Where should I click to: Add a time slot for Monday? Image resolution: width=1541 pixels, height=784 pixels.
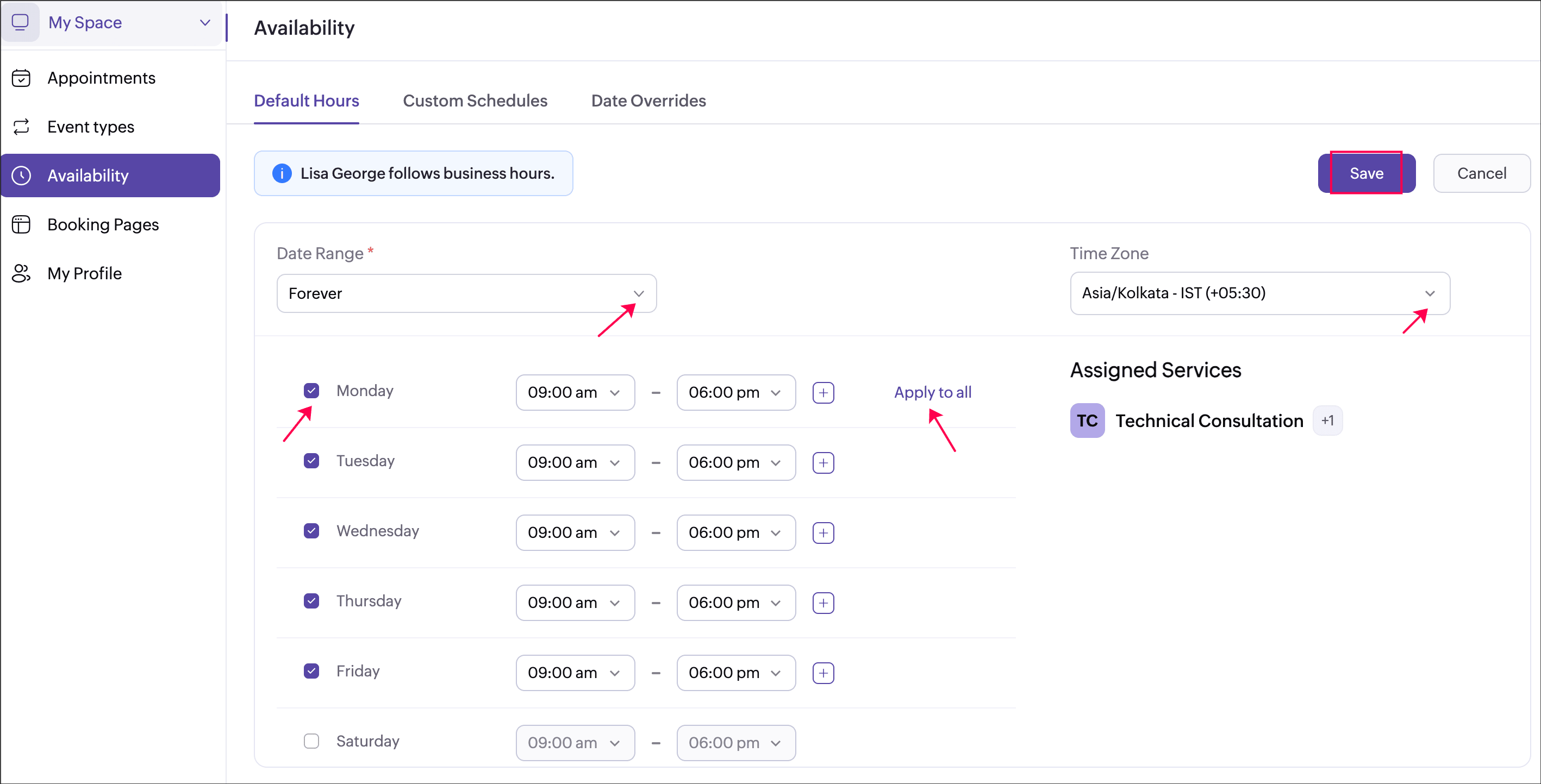tap(823, 393)
